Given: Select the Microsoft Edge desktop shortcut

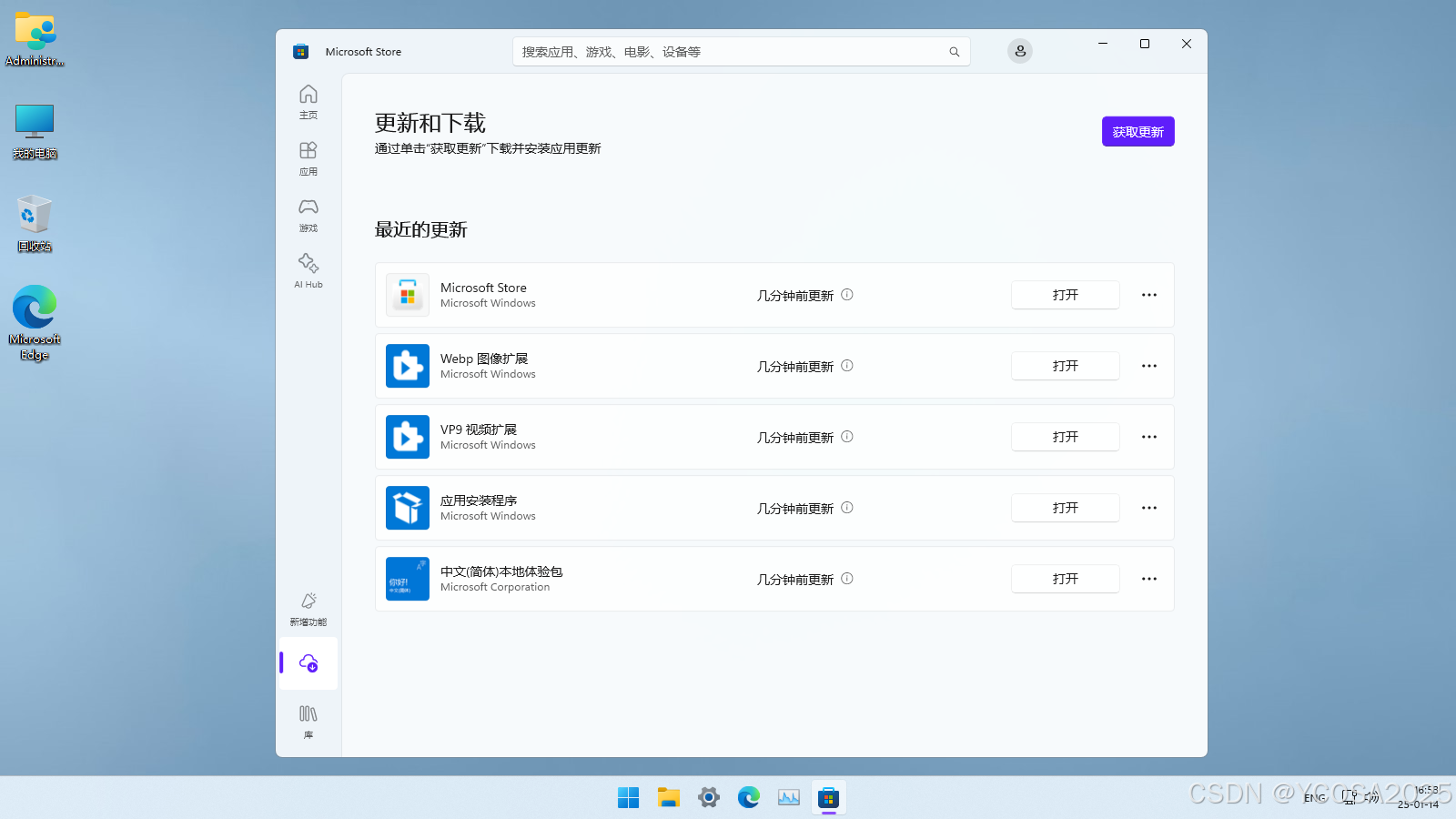Looking at the screenshot, I should 35,323.
